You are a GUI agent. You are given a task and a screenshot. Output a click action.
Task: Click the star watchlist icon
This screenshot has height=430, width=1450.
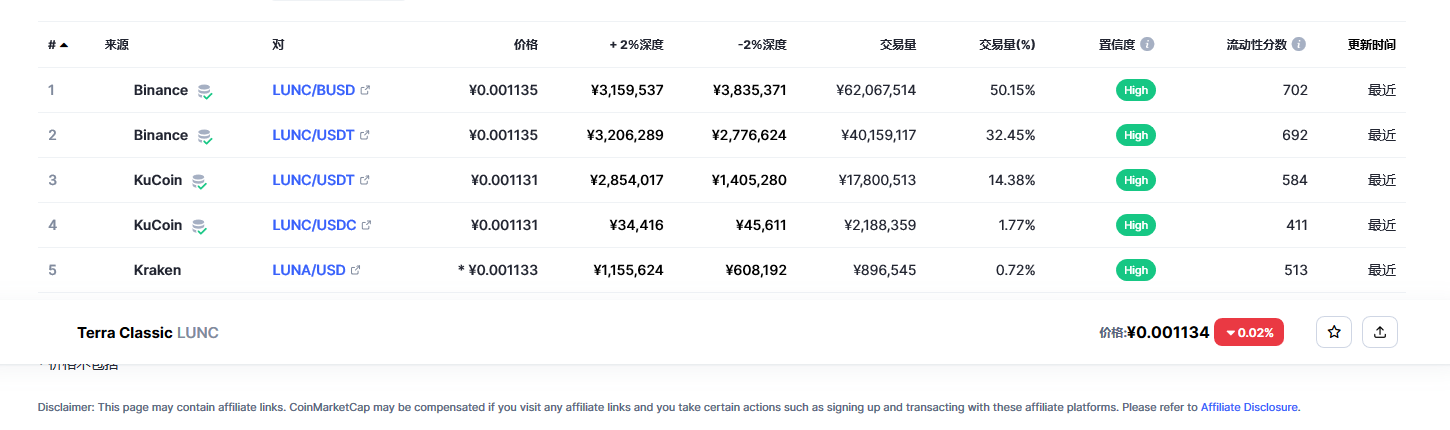point(1334,333)
